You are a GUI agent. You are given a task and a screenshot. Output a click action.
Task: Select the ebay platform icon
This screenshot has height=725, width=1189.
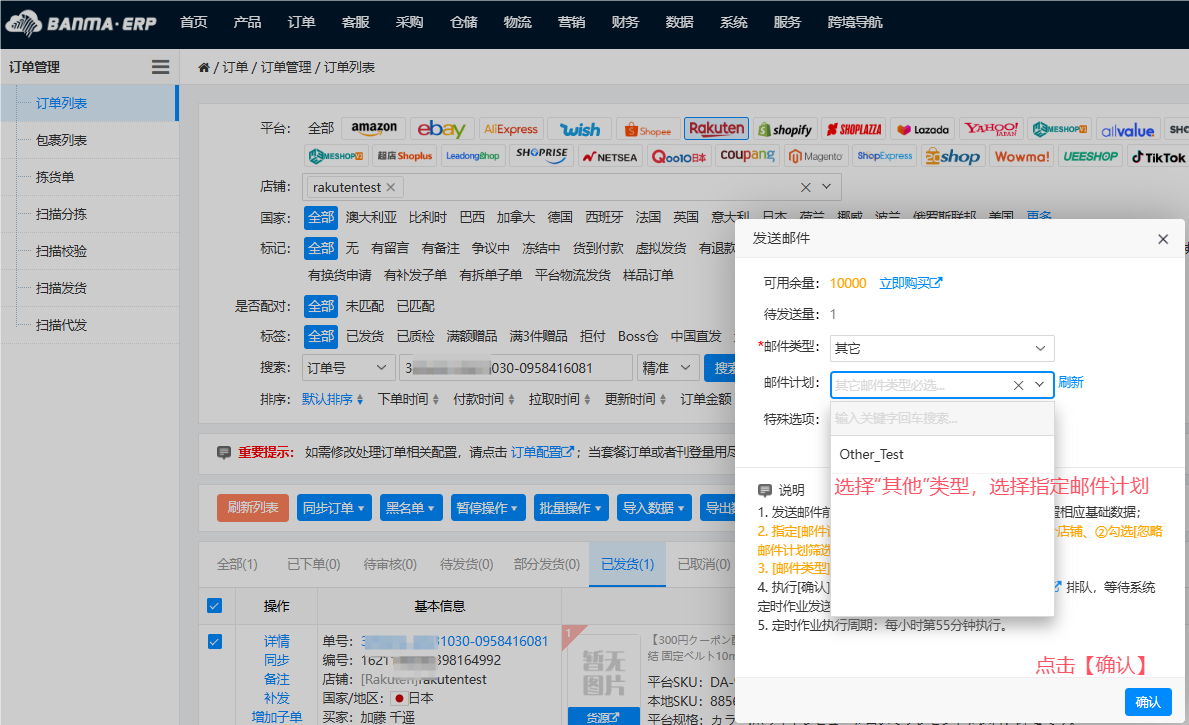coord(442,128)
